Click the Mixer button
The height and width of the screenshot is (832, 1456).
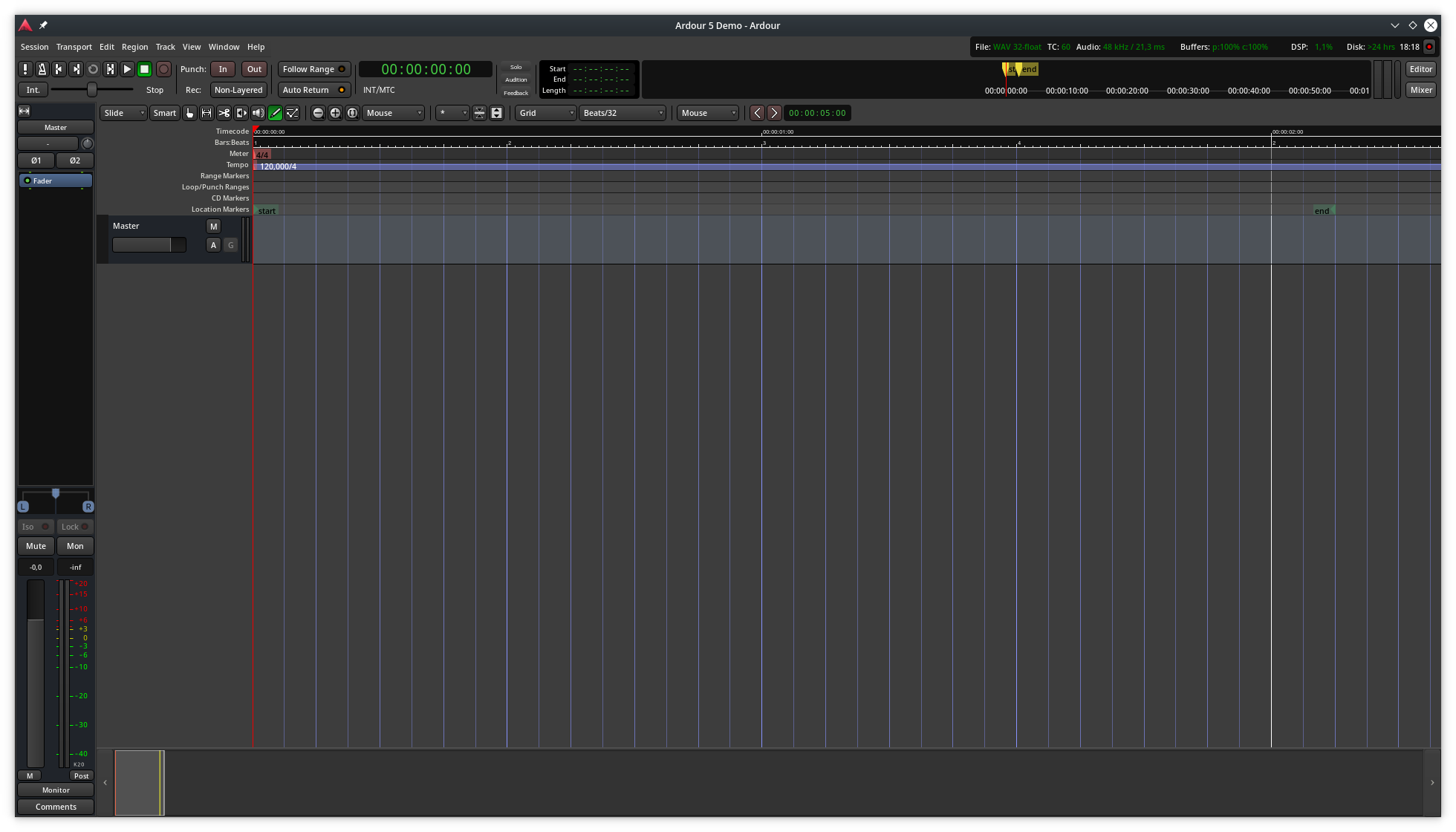point(1420,90)
